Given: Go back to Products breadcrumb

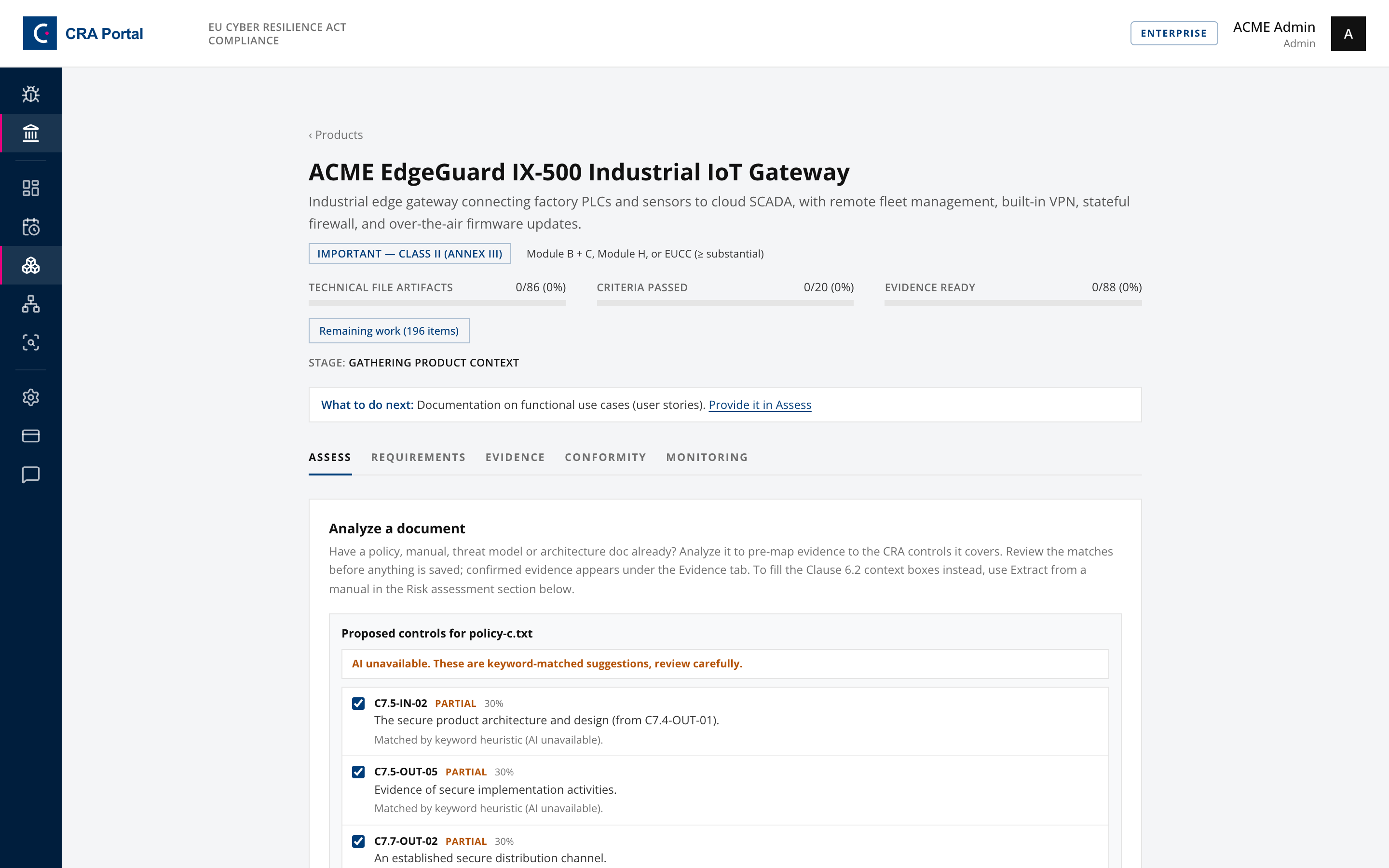Looking at the screenshot, I should pyautogui.click(x=336, y=135).
